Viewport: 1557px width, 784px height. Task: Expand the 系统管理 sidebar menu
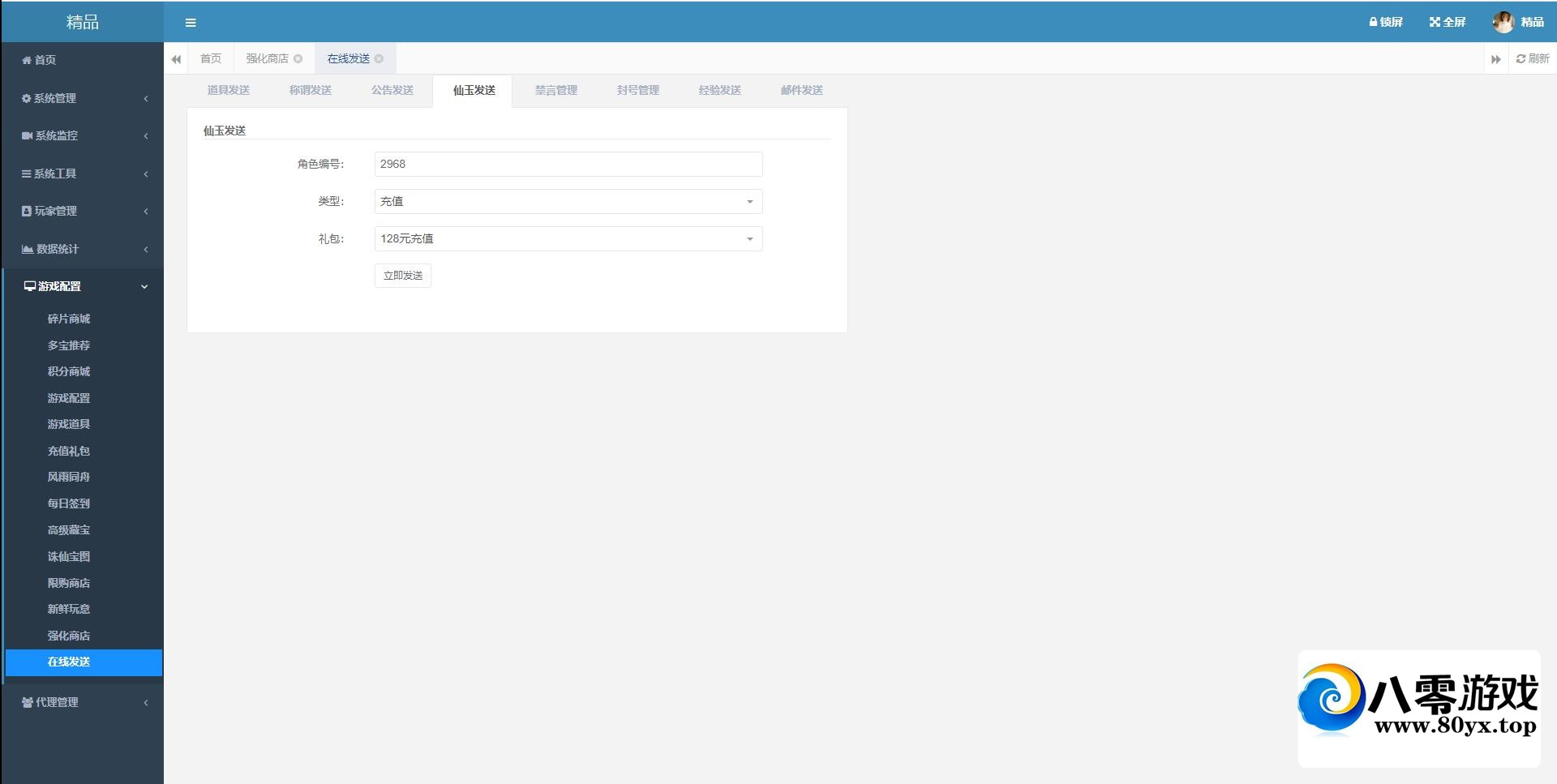click(x=81, y=98)
